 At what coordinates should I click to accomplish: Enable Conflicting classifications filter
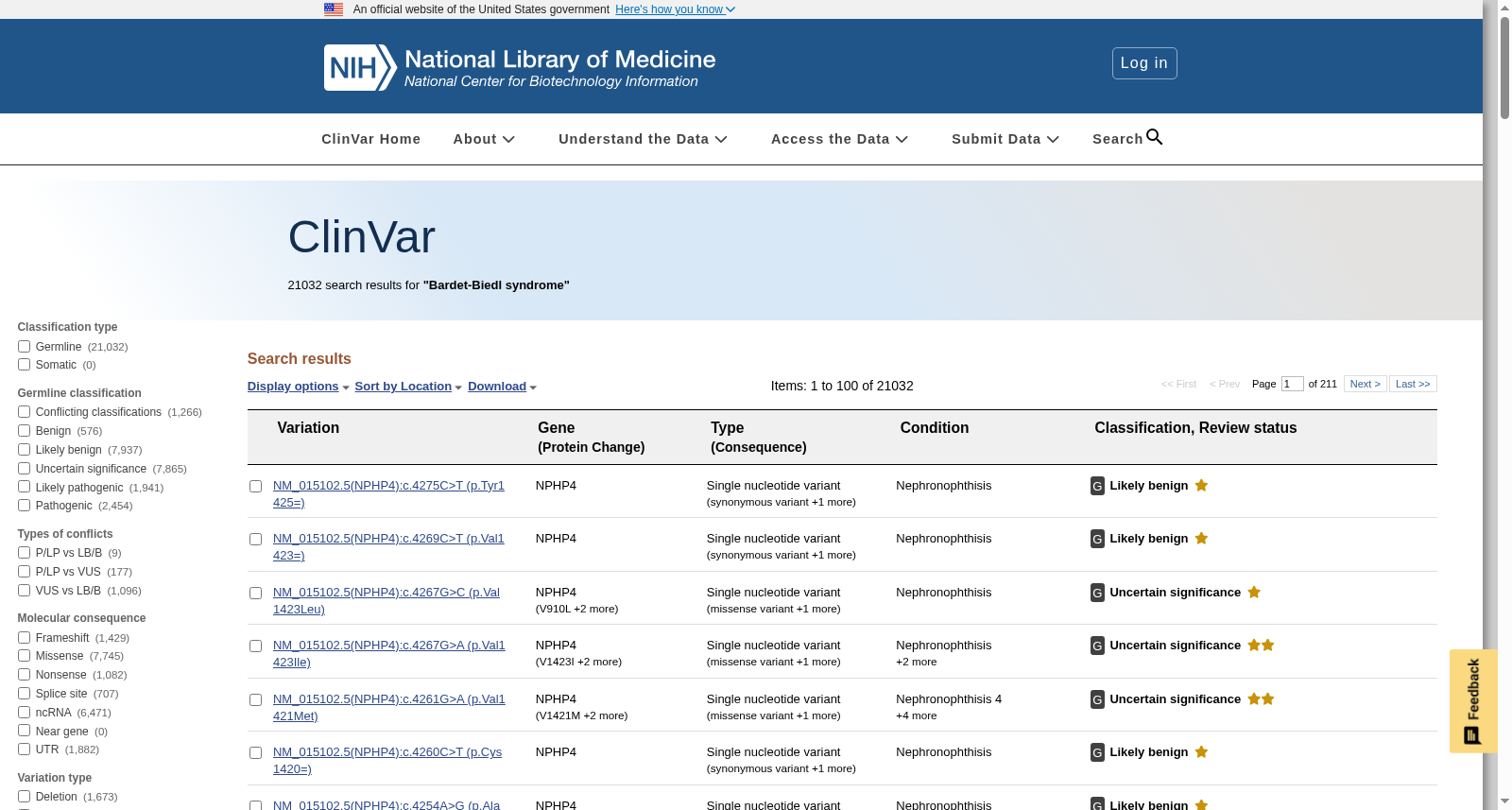(x=24, y=412)
